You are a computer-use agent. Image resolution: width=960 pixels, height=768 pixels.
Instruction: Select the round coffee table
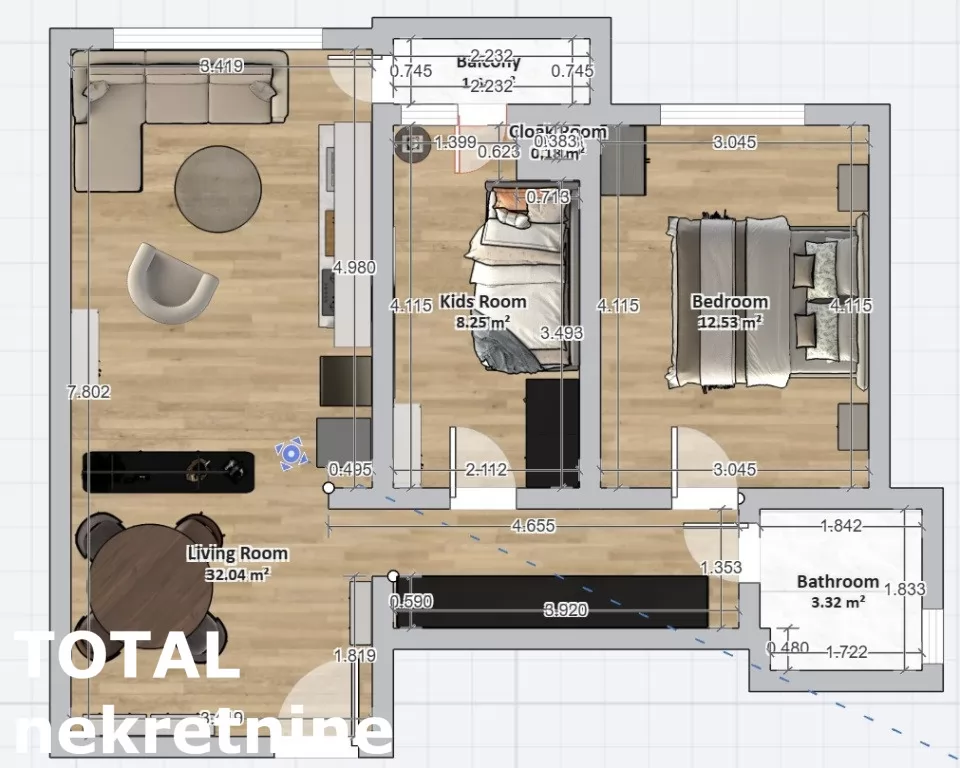tap(218, 189)
